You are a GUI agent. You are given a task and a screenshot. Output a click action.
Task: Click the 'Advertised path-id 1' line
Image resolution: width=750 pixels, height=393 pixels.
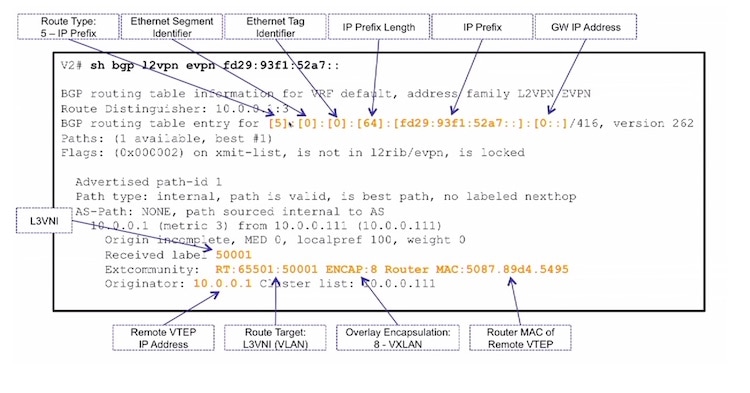pos(148,182)
